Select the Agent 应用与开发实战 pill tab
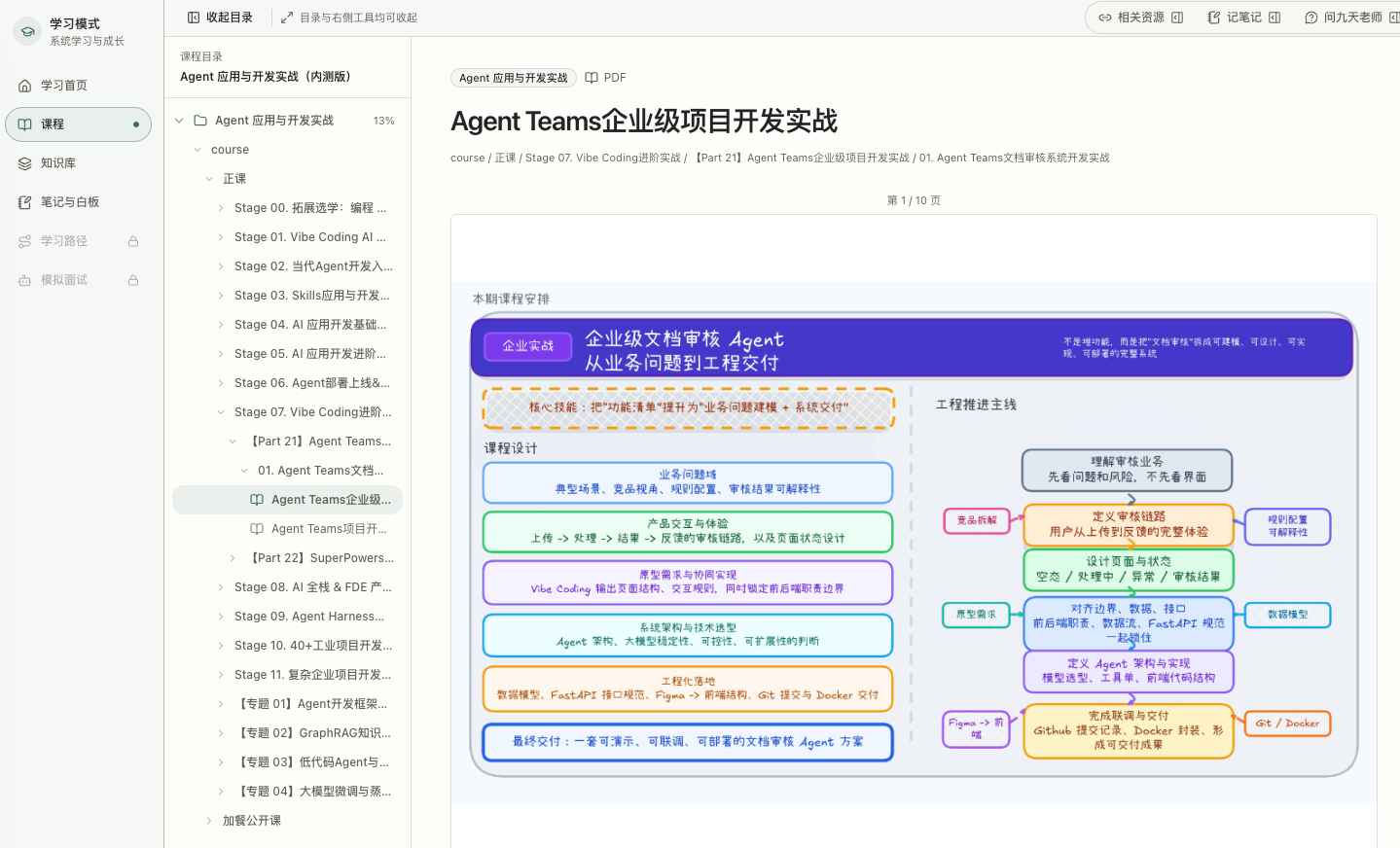 (x=514, y=78)
